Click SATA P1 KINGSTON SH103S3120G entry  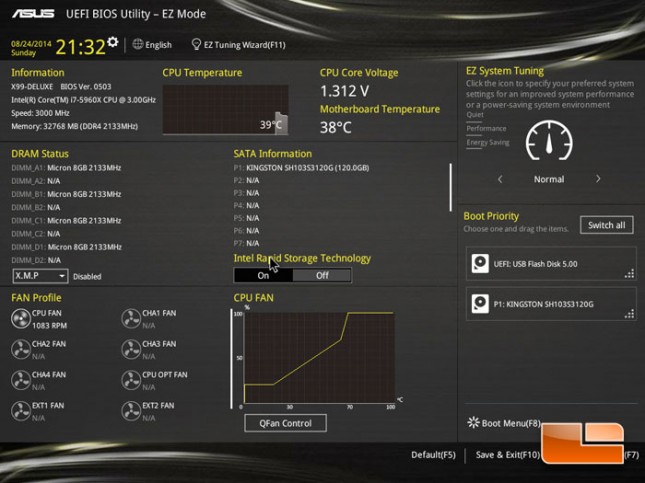pos(301,168)
